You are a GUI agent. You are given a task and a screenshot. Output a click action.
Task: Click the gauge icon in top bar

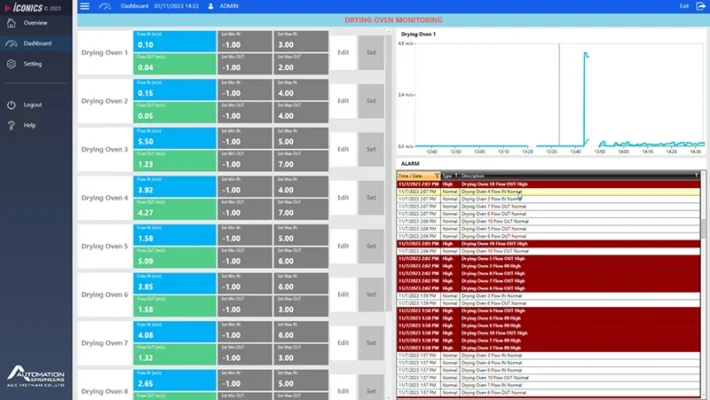pos(108,6)
